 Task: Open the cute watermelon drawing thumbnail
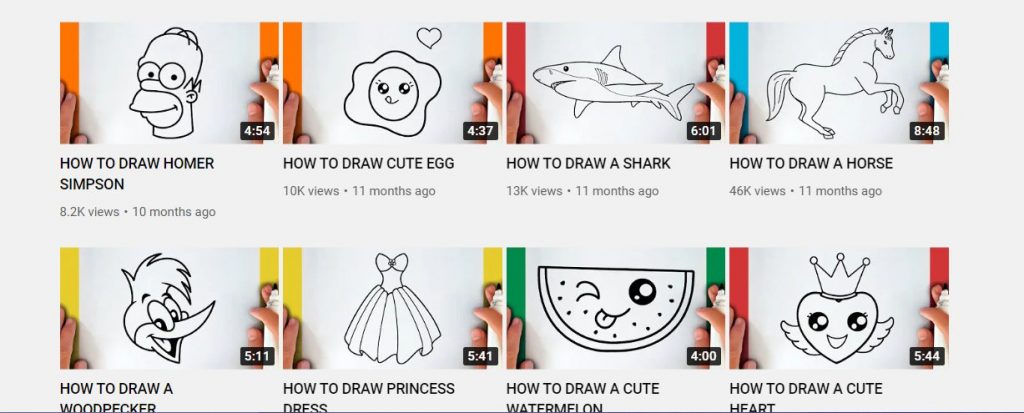click(x=616, y=308)
